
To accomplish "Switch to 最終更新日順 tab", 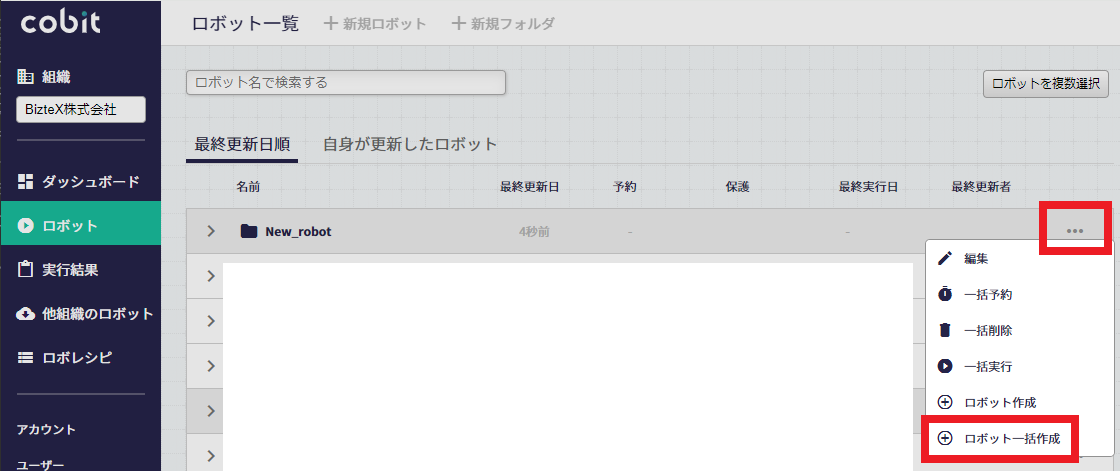I will click(x=242, y=144).
